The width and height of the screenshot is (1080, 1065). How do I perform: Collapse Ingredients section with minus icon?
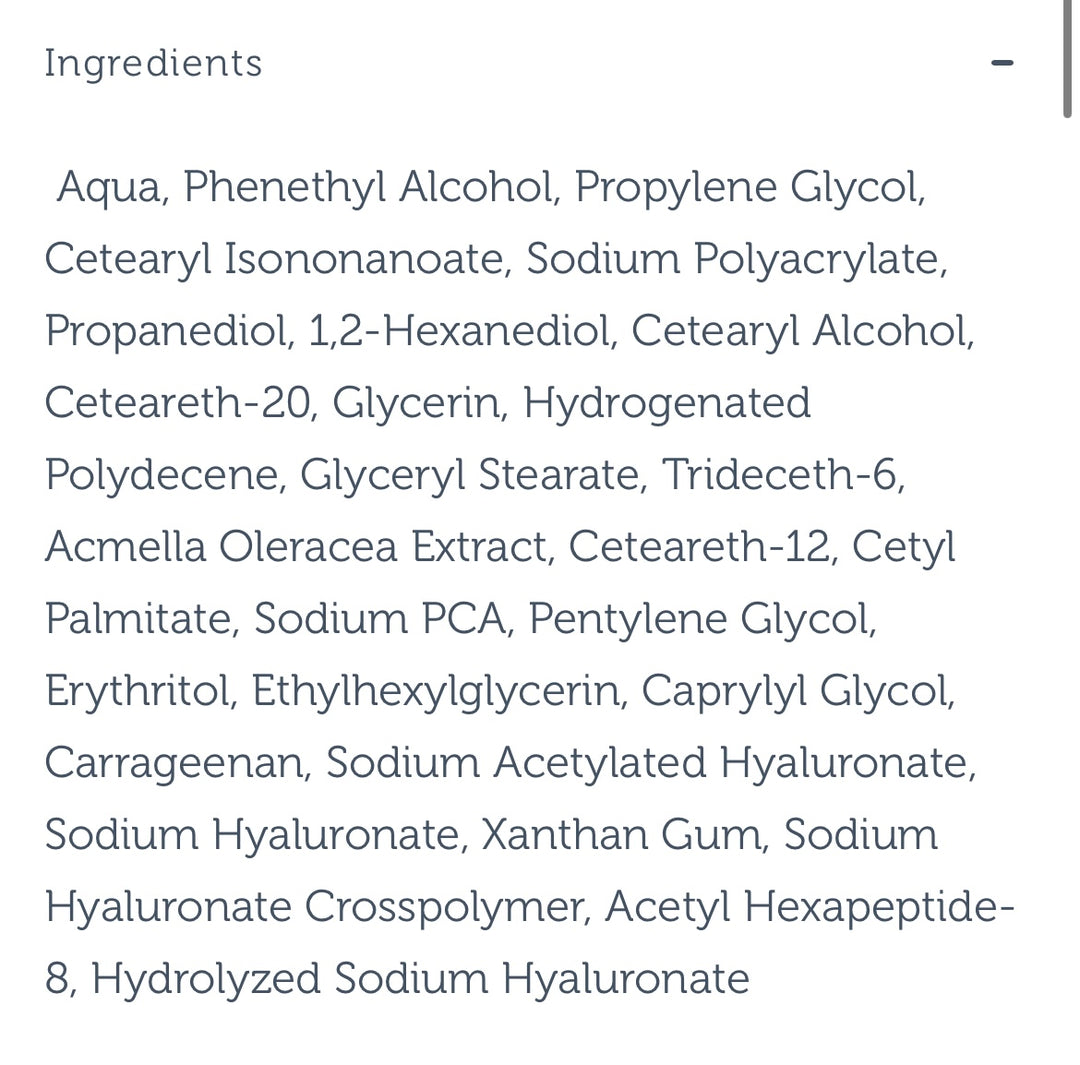1002,63
